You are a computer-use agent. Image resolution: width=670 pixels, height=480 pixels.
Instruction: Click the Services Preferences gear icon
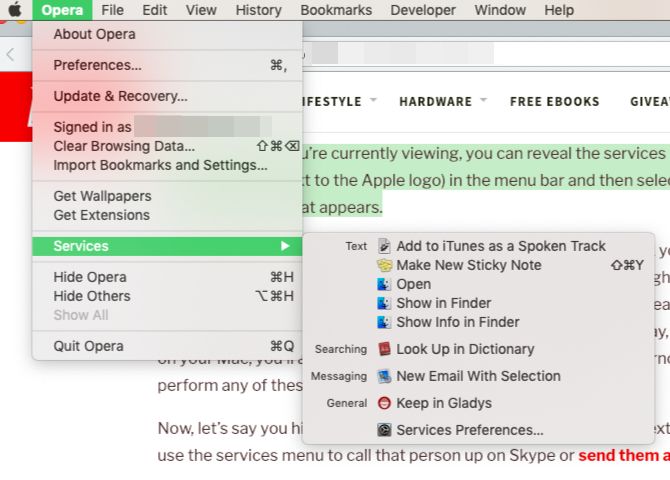(384, 430)
